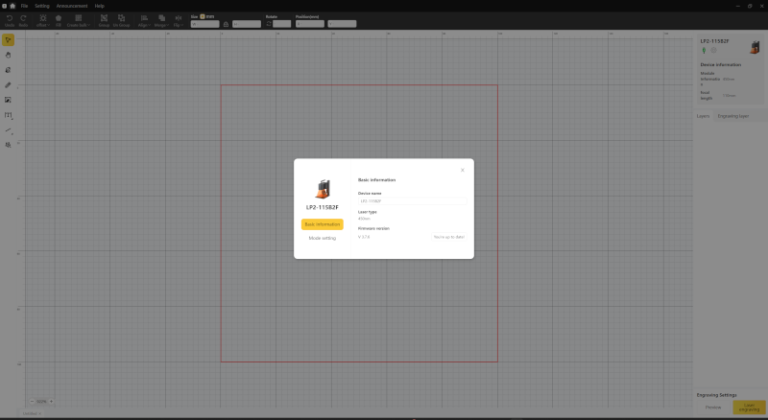The width and height of the screenshot is (768, 420).
Task: Close the device information dialog
Action: tap(462, 170)
